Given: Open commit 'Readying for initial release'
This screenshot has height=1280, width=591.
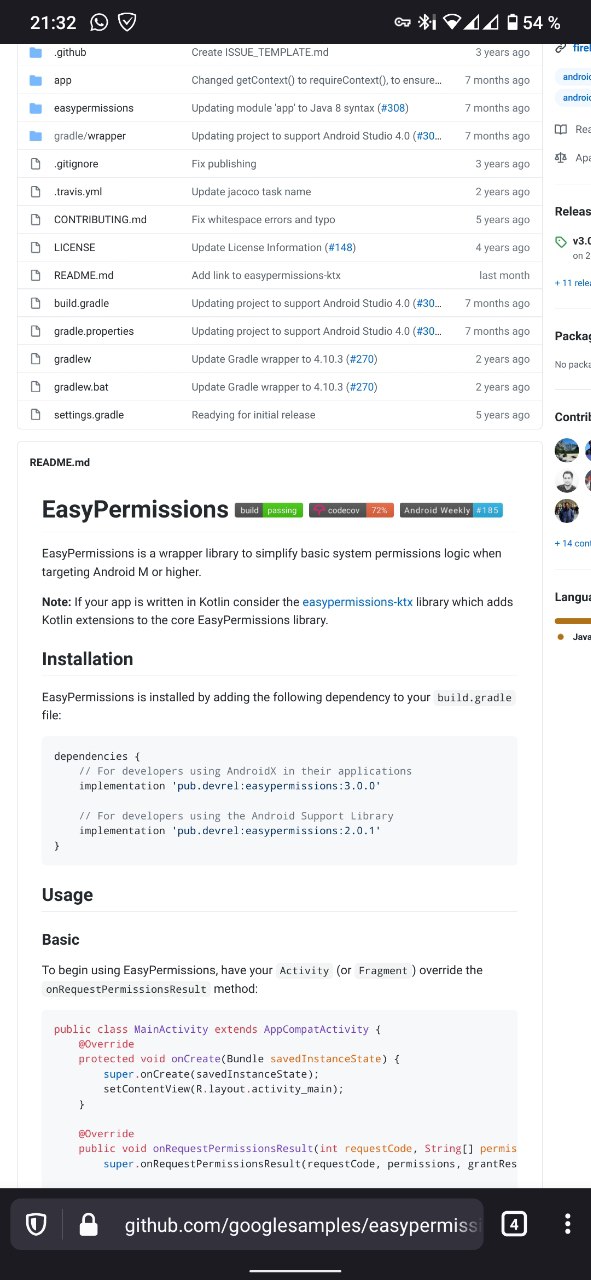Looking at the screenshot, I should [253, 415].
